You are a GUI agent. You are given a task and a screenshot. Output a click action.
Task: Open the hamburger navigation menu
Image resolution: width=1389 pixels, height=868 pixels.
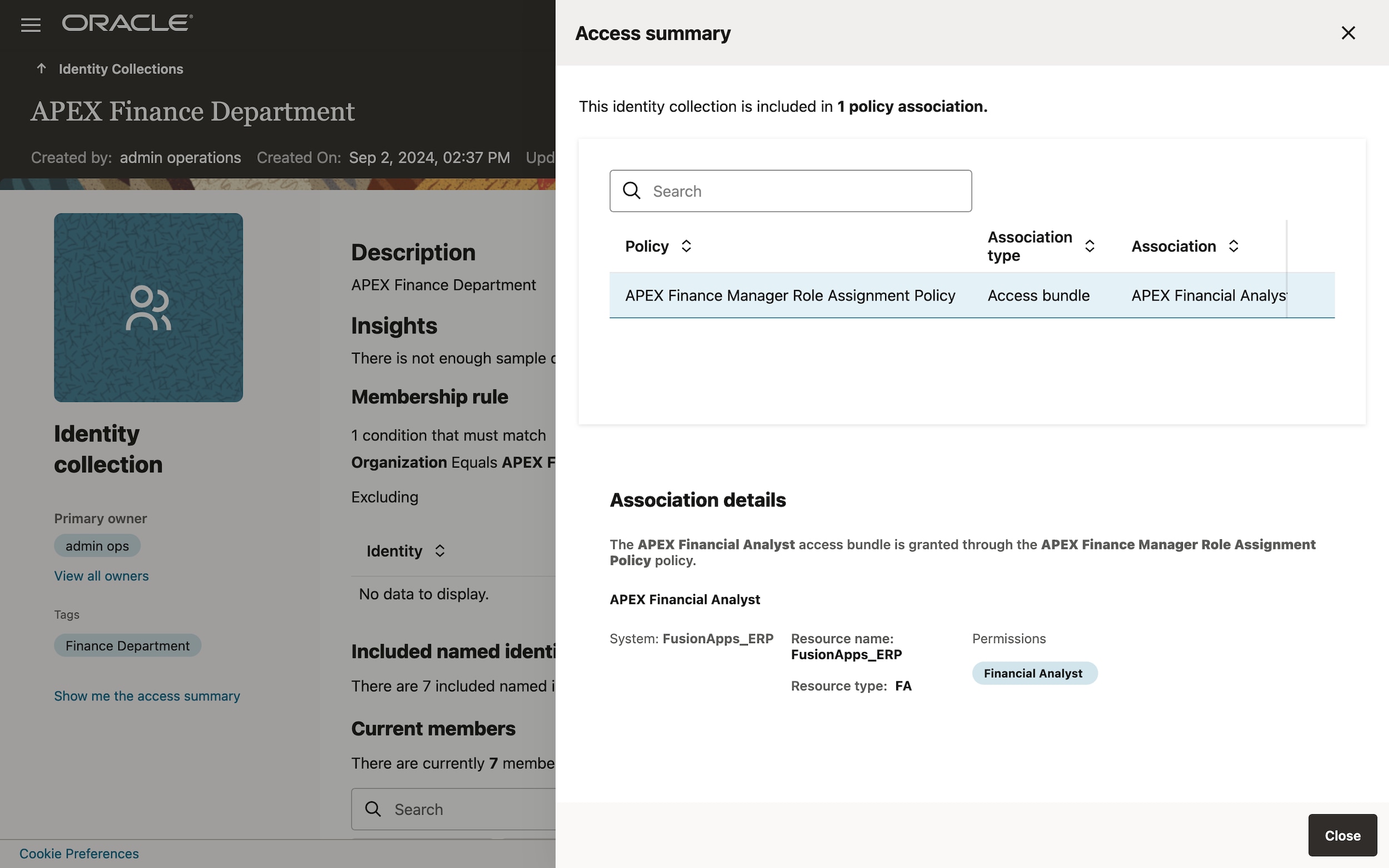[31, 24]
